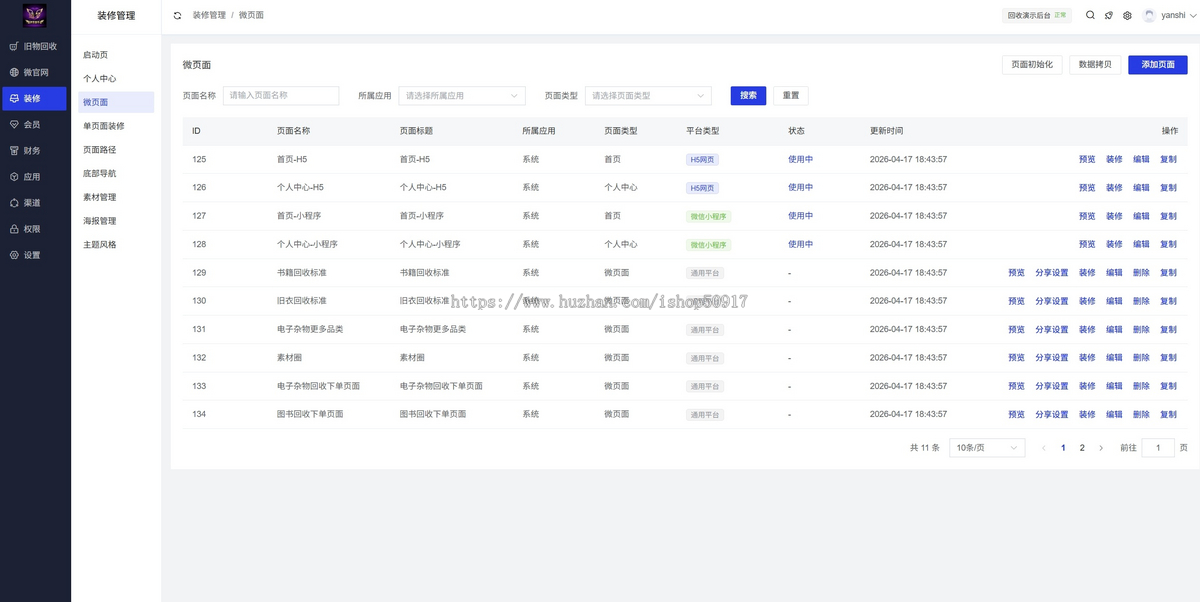Click the search magnifier icon in header
Image resolution: width=1200 pixels, height=602 pixels.
1090,16
